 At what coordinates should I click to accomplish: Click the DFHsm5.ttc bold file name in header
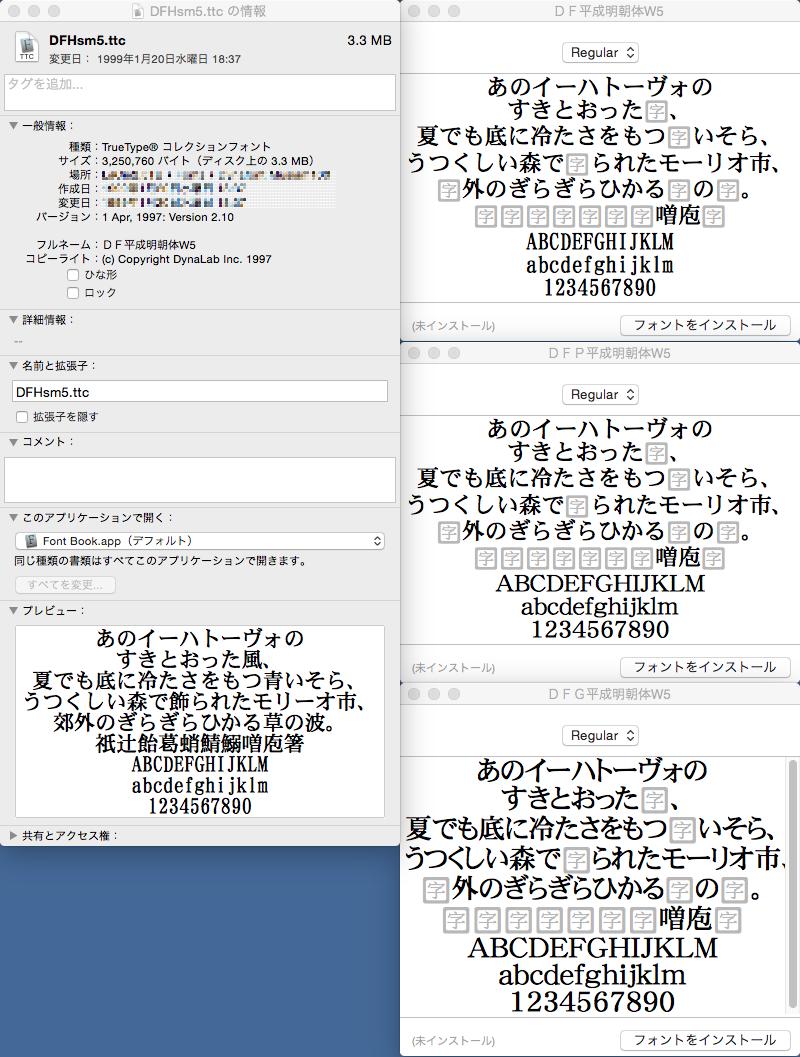87,40
